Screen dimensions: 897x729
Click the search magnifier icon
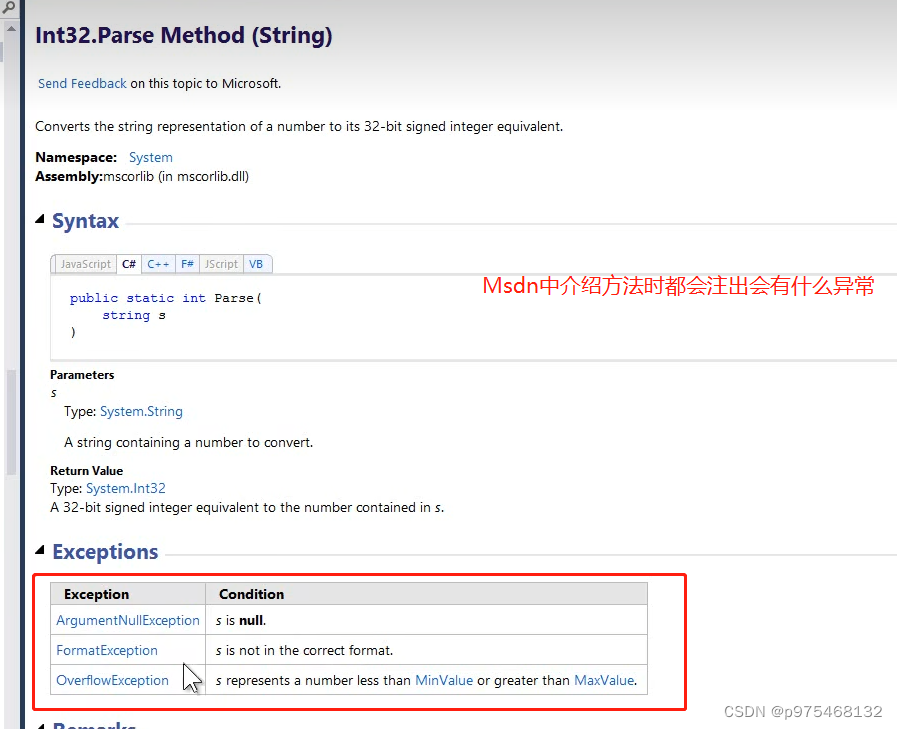(8, 7)
